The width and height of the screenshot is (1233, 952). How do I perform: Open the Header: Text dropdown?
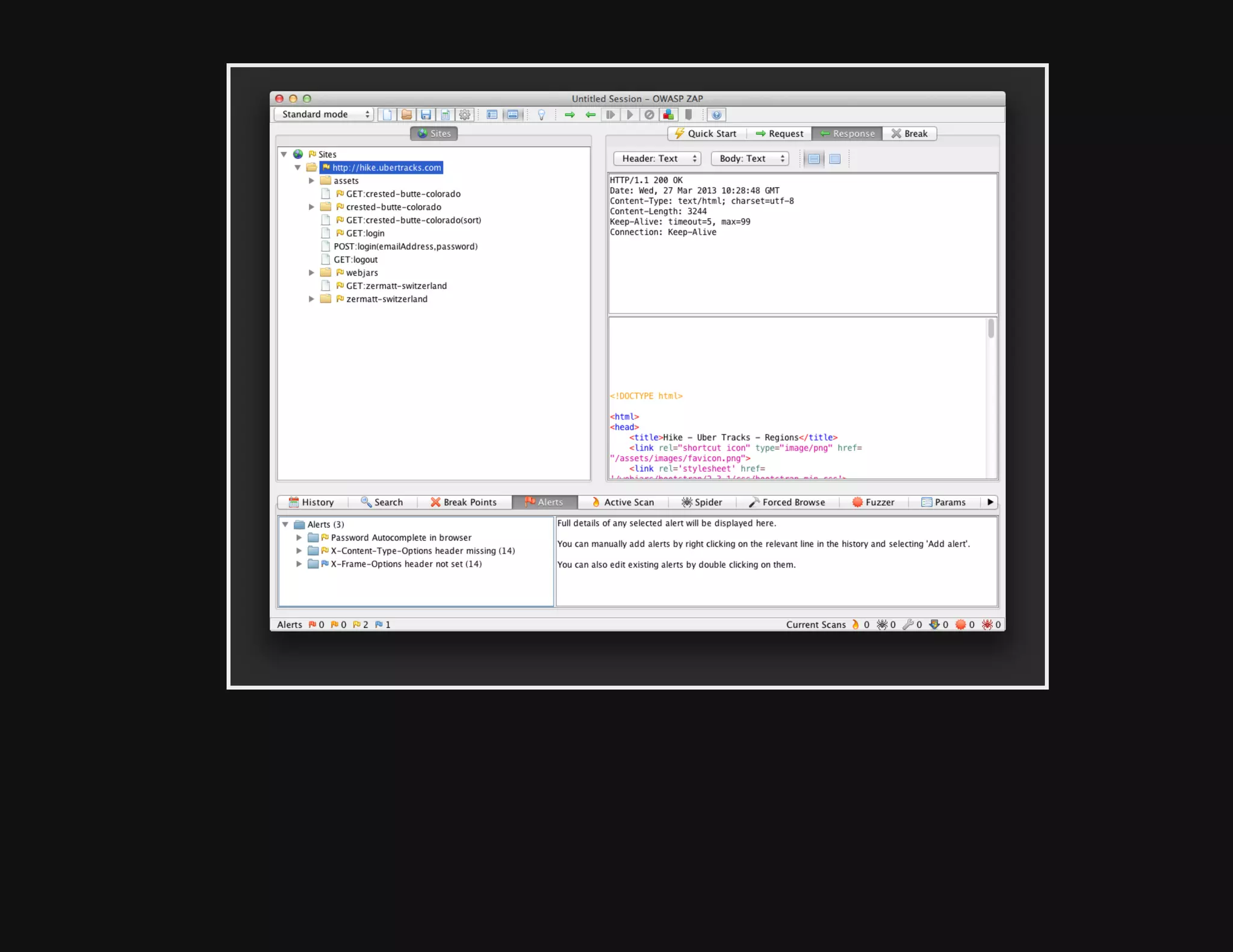(657, 159)
